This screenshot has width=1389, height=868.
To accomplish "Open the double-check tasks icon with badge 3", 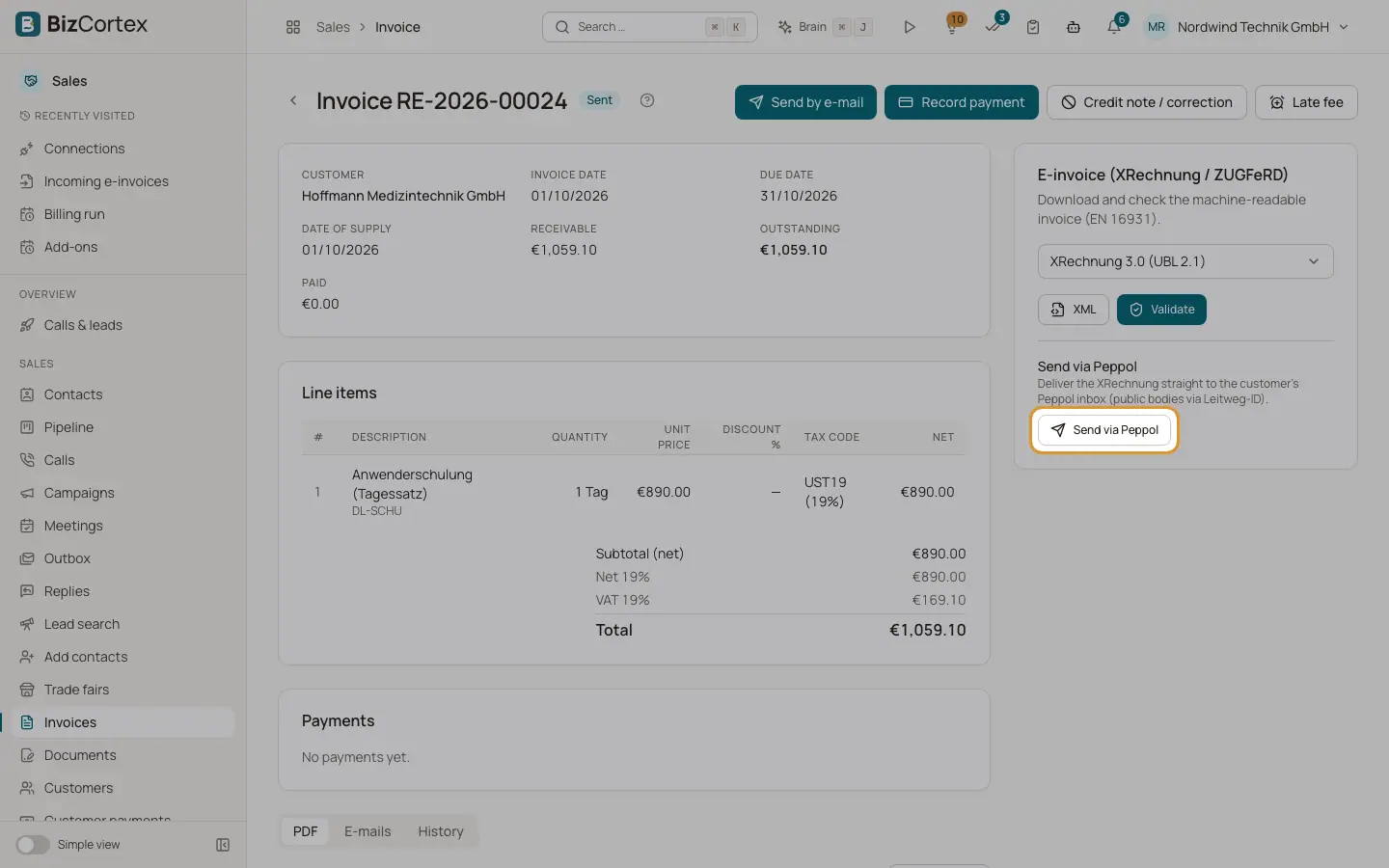I will (x=993, y=27).
